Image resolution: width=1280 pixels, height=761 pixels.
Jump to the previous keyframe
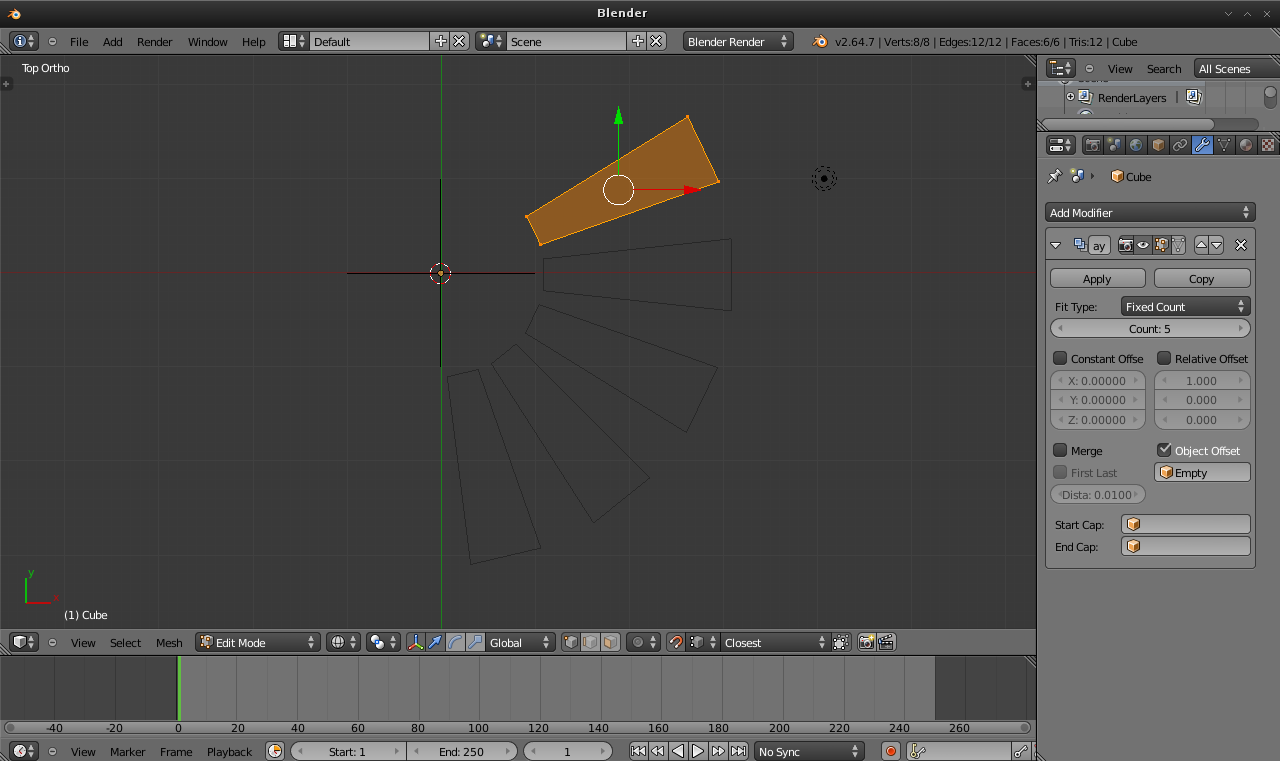tap(658, 751)
